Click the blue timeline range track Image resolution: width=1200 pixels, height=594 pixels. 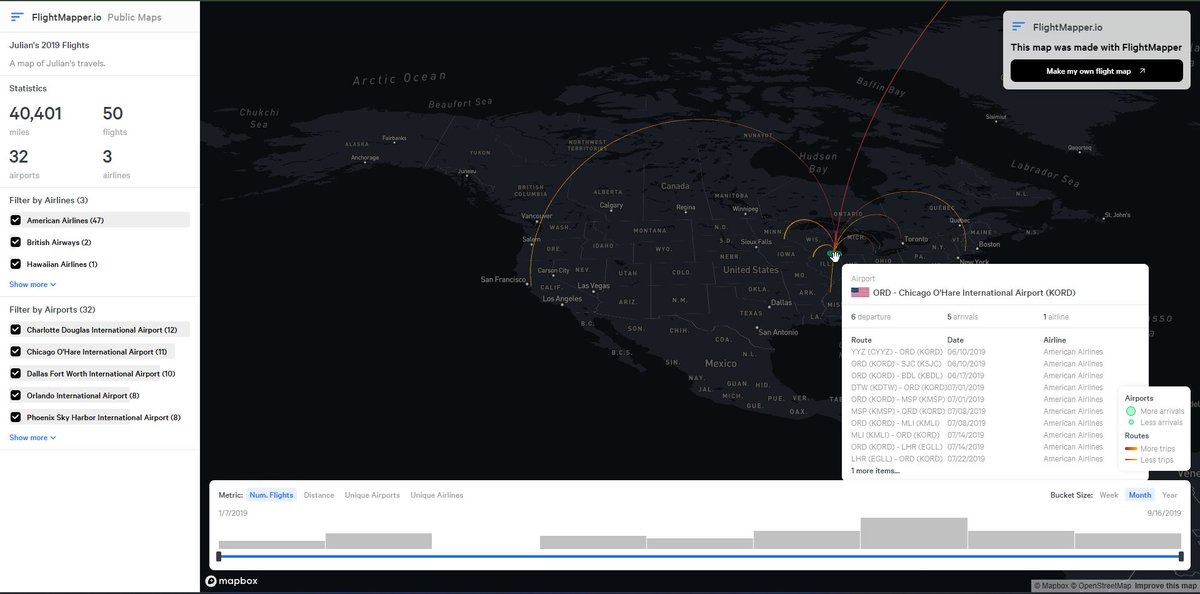pos(700,556)
